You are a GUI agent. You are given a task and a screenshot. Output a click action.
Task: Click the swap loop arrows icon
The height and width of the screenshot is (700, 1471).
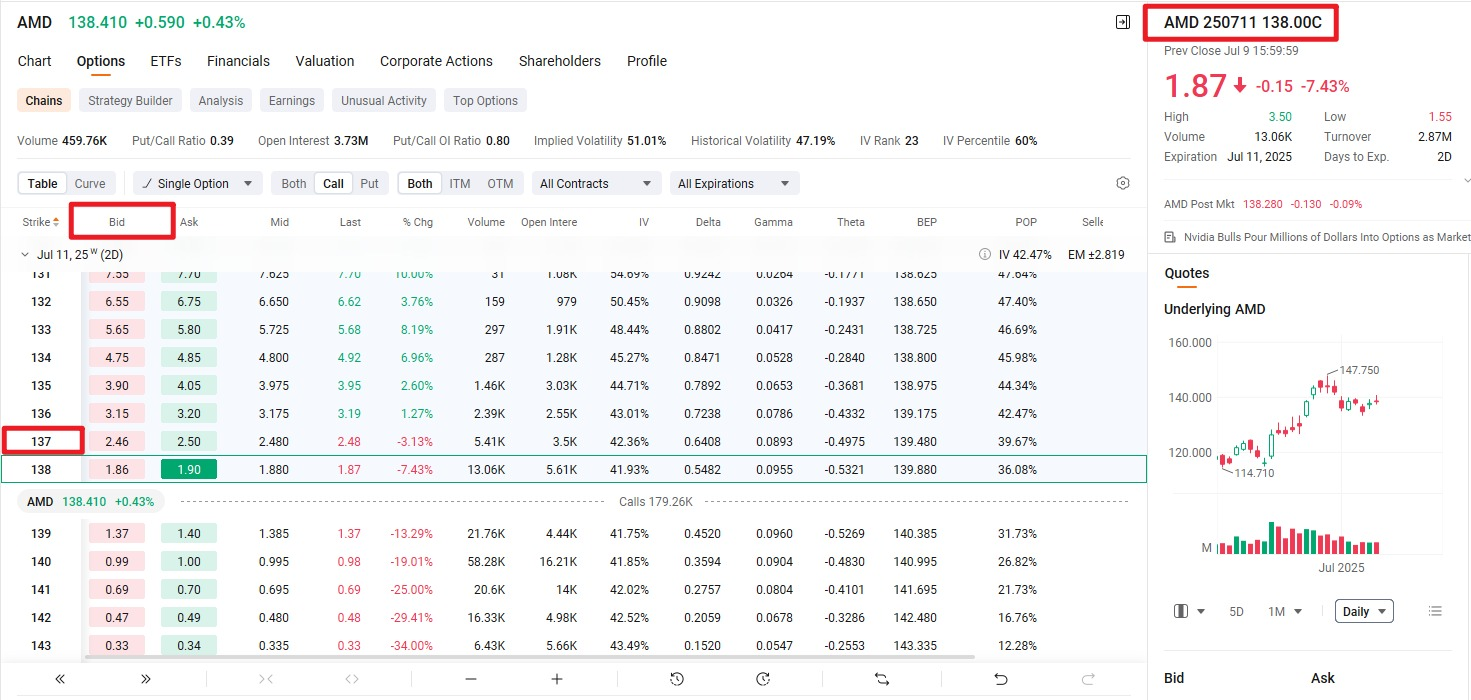pyautogui.click(x=882, y=679)
